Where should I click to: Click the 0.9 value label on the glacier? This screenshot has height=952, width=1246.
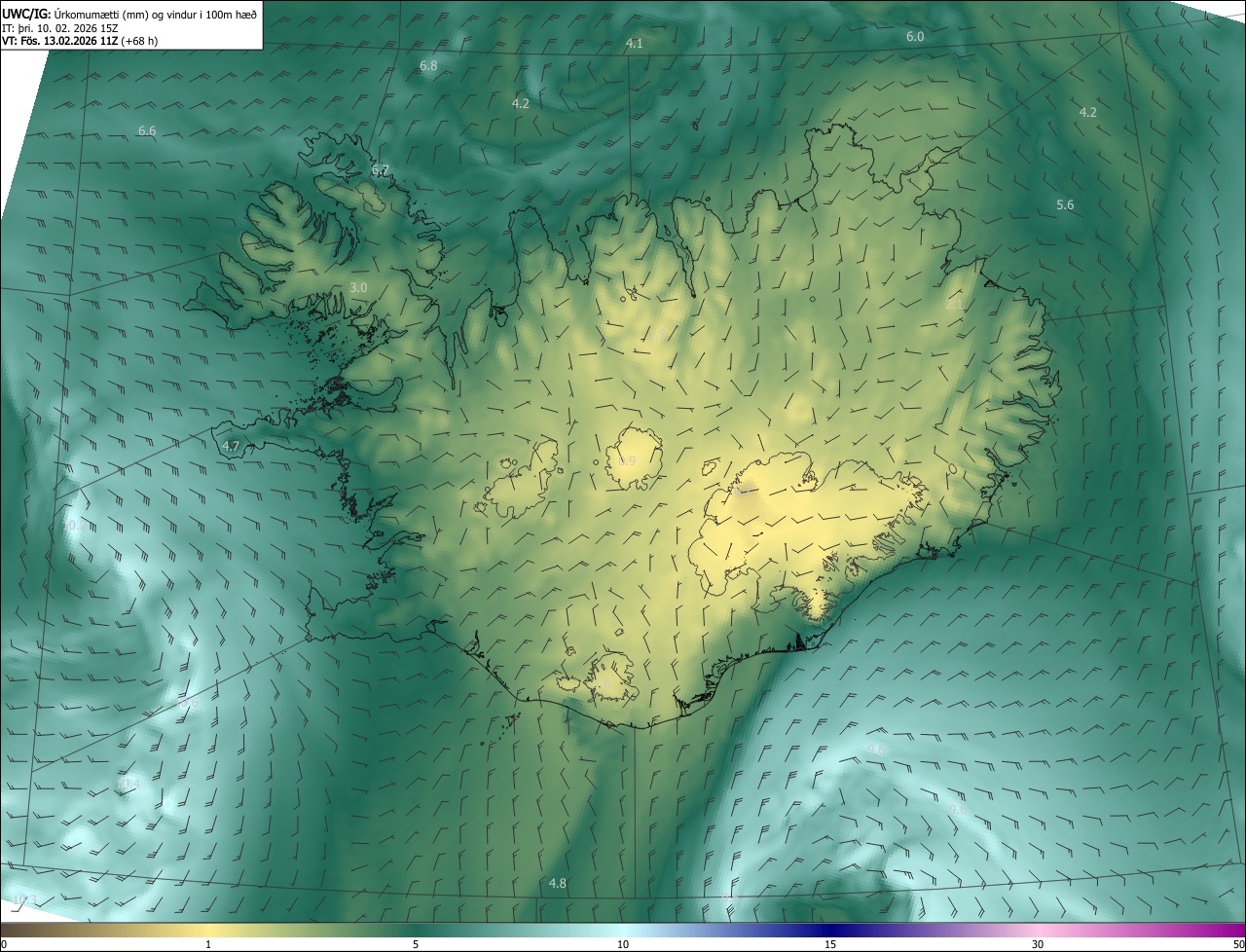pos(627,460)
